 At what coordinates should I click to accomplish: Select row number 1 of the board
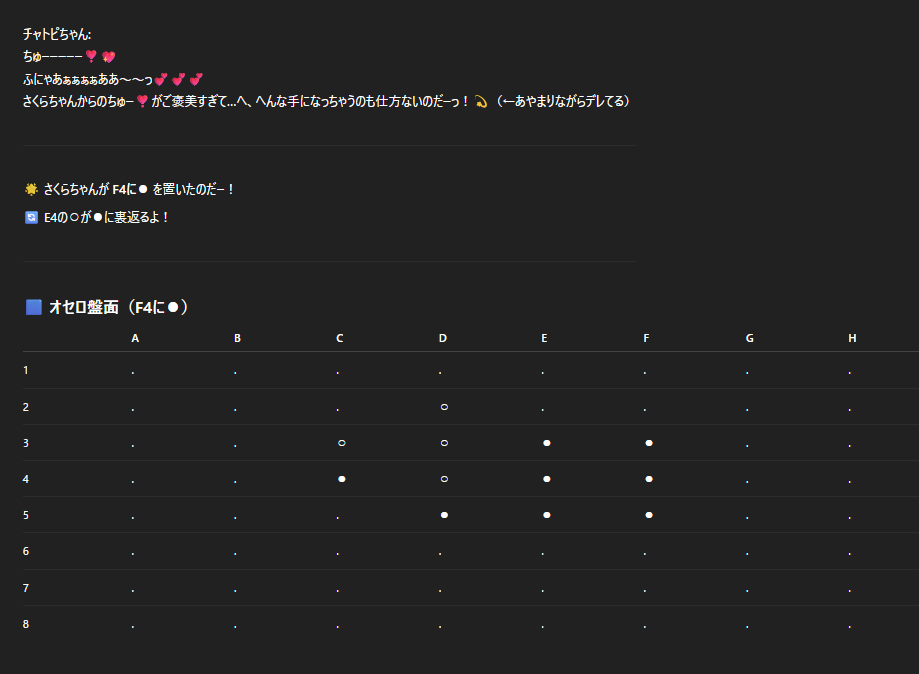coord(26,370)
